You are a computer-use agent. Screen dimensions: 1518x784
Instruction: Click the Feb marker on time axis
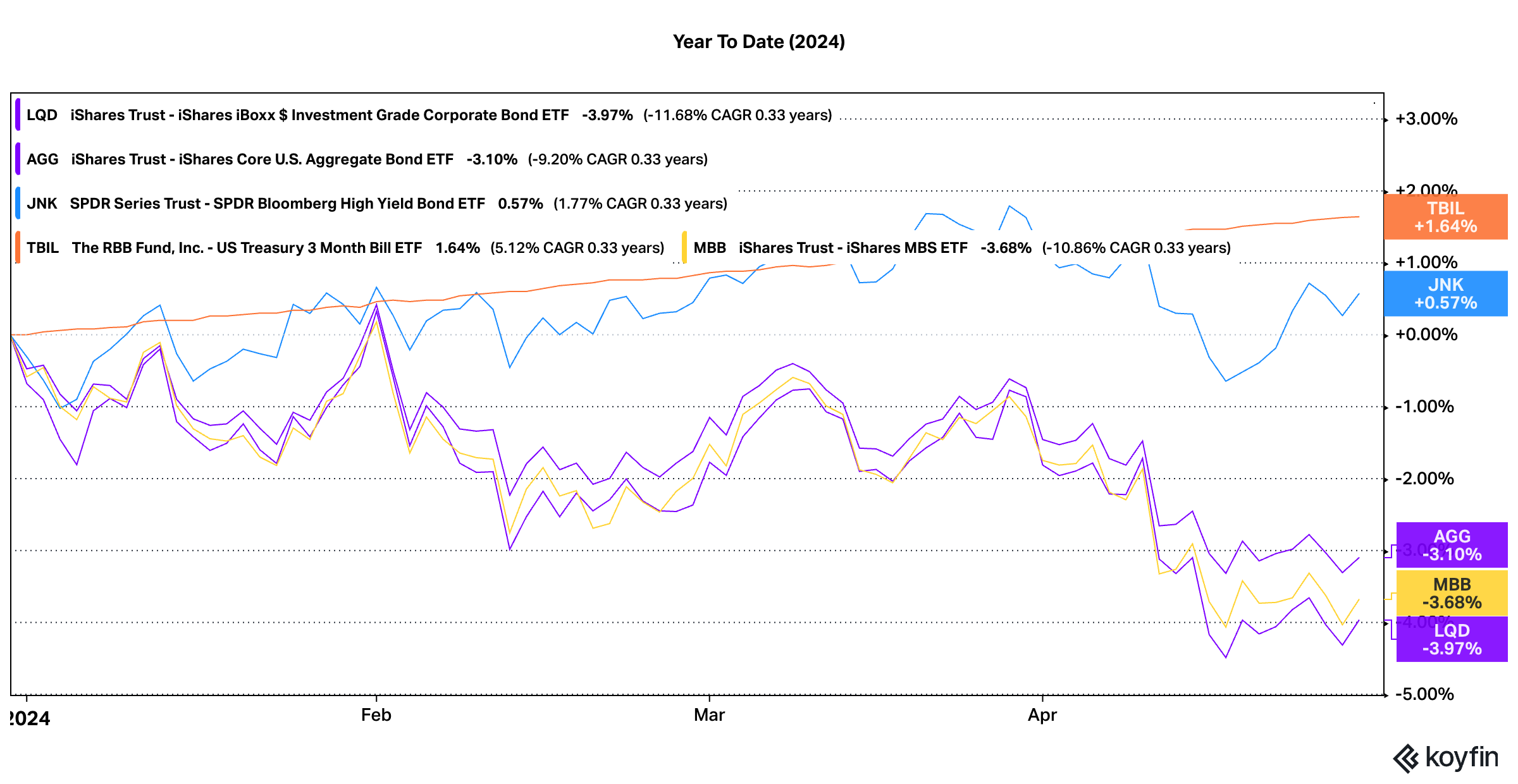(376, 715)
